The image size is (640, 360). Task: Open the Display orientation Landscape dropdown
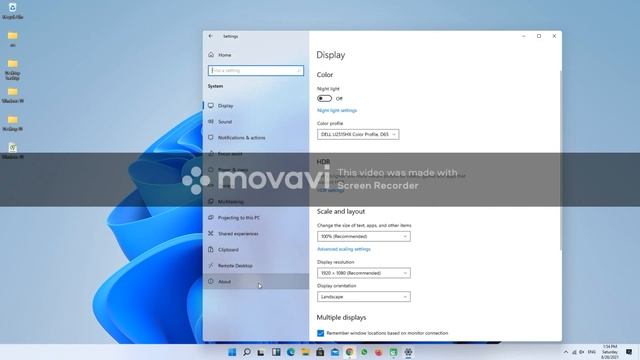(364, 297)
